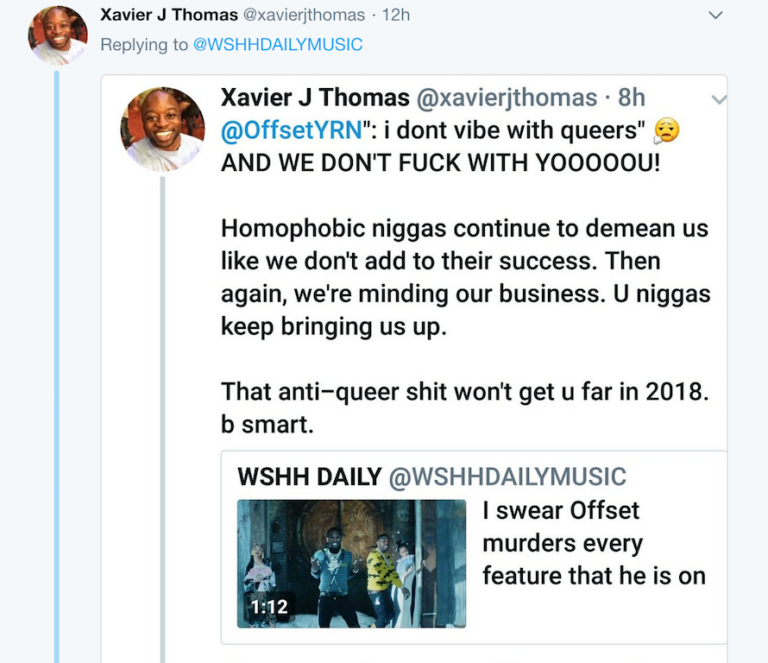The width and height of the screenshot is (768, 663).
Task: Click the @WSHHDAILYMUSIC handle in the quoted tweet
Action: (x=507, y=476)
